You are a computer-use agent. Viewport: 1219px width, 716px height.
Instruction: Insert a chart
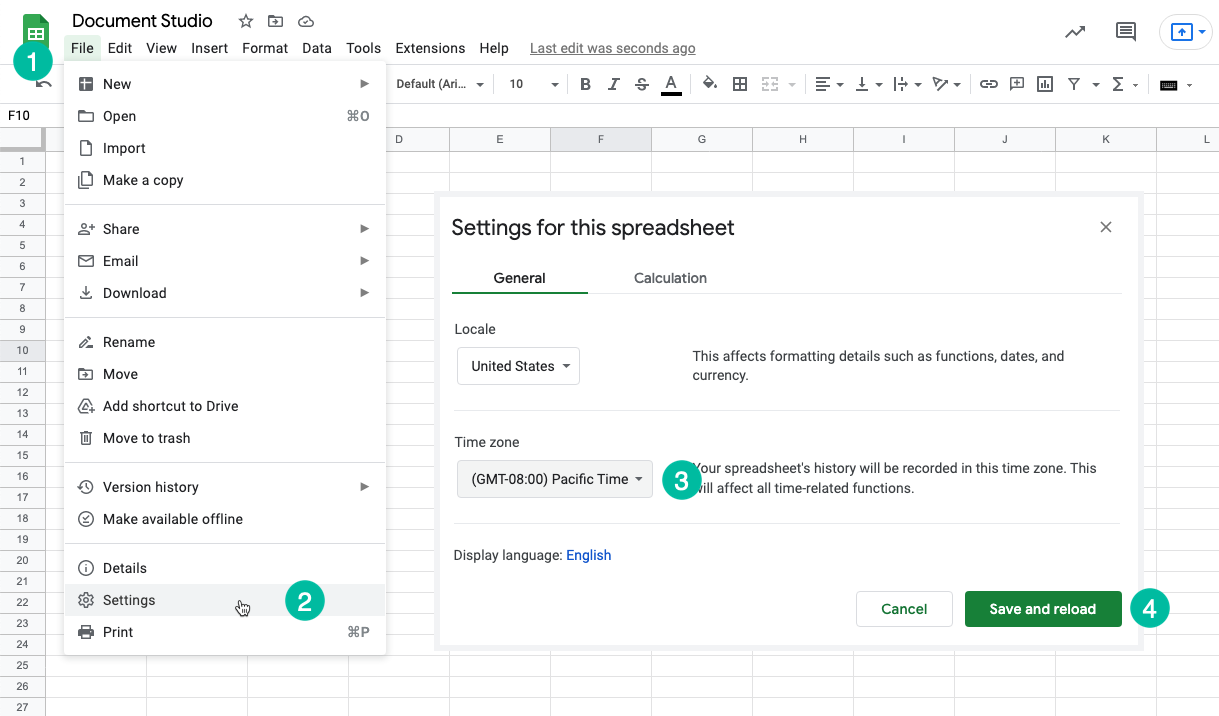coord(1044,84)
